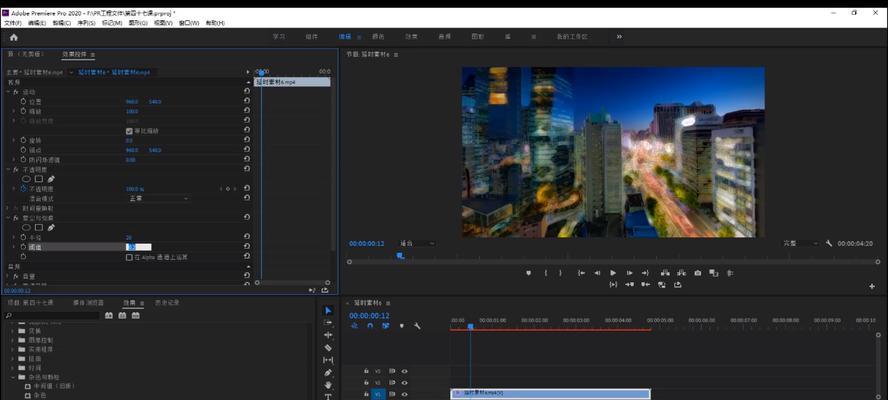Image resolution: width=888 pixels, height=400 pixels.
Task: Open Program monitor button editor plus
Action: (x=872, y=287)
